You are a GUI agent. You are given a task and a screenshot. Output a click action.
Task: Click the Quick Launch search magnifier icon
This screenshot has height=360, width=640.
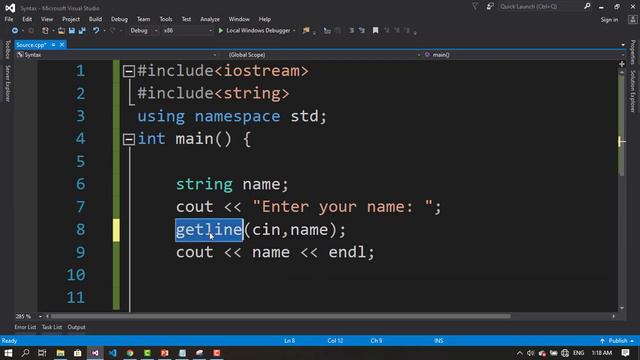pos(587,6)
